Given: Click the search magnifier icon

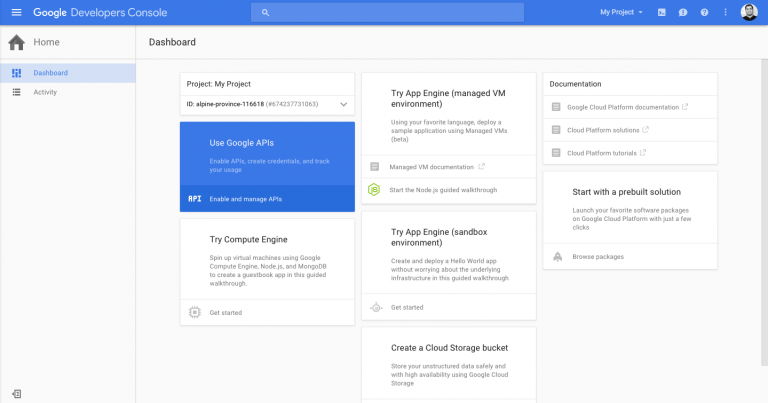Looking at the screenshot, I should point(265,13).
